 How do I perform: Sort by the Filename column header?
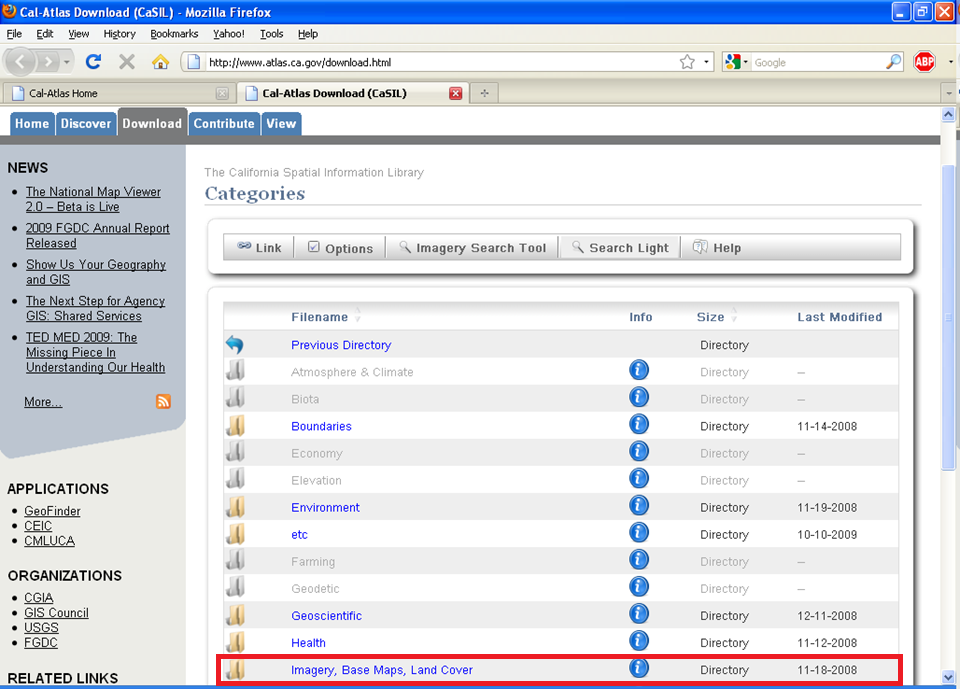point(320,317)
